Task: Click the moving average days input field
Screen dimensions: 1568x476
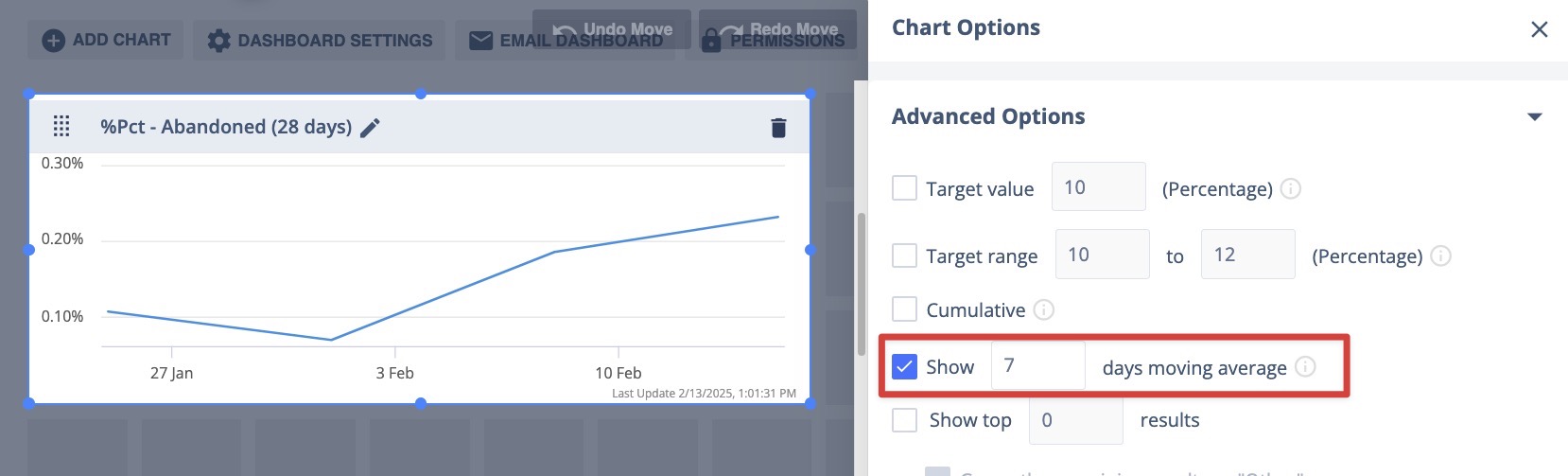Action: pos(1037,365)
